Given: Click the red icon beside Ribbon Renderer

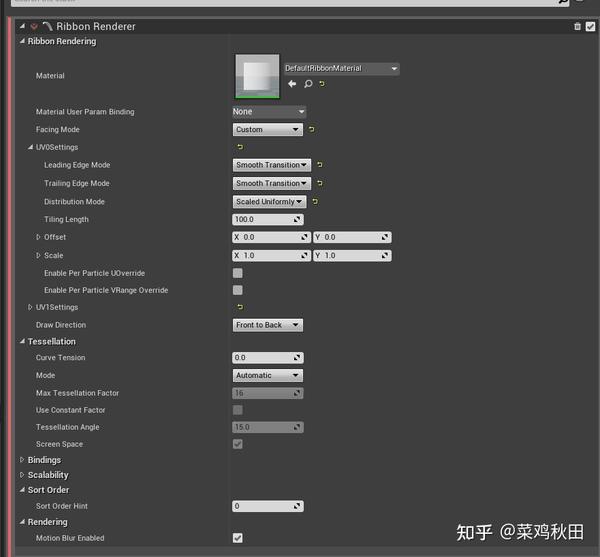Looking at the screenshot, I should pyautogui.click(x=34, y=26).
